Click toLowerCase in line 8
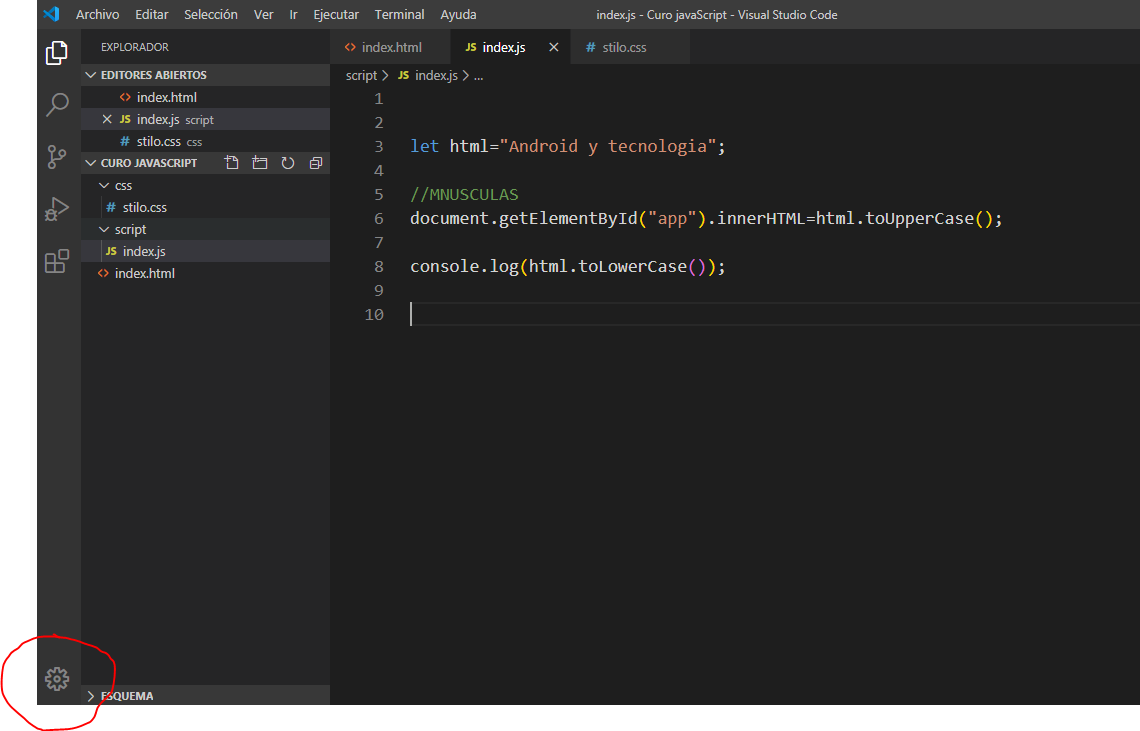This screenshot has width=1140, height=731. click(x=632, y=266)
